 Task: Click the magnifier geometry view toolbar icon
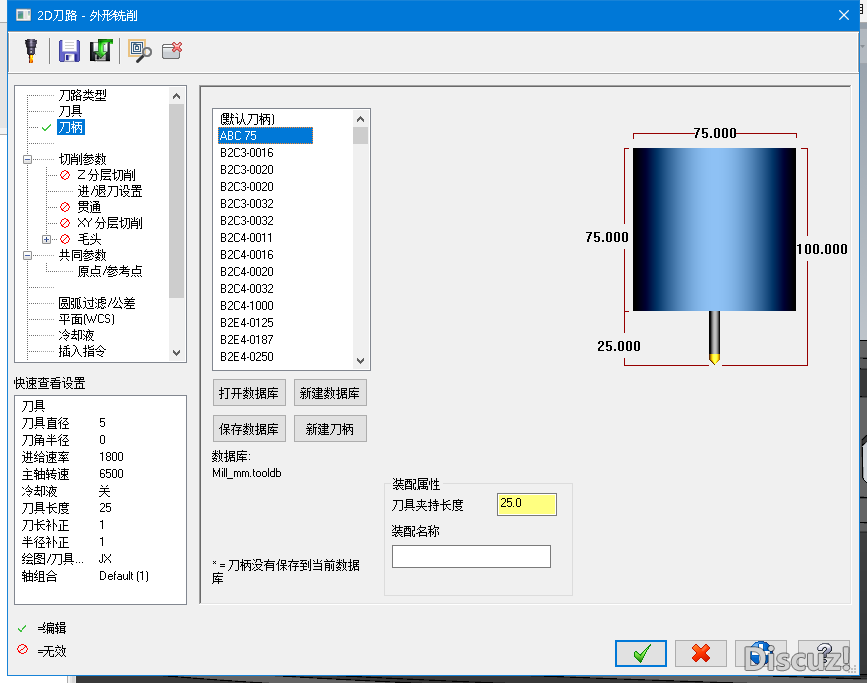[139, 51]
